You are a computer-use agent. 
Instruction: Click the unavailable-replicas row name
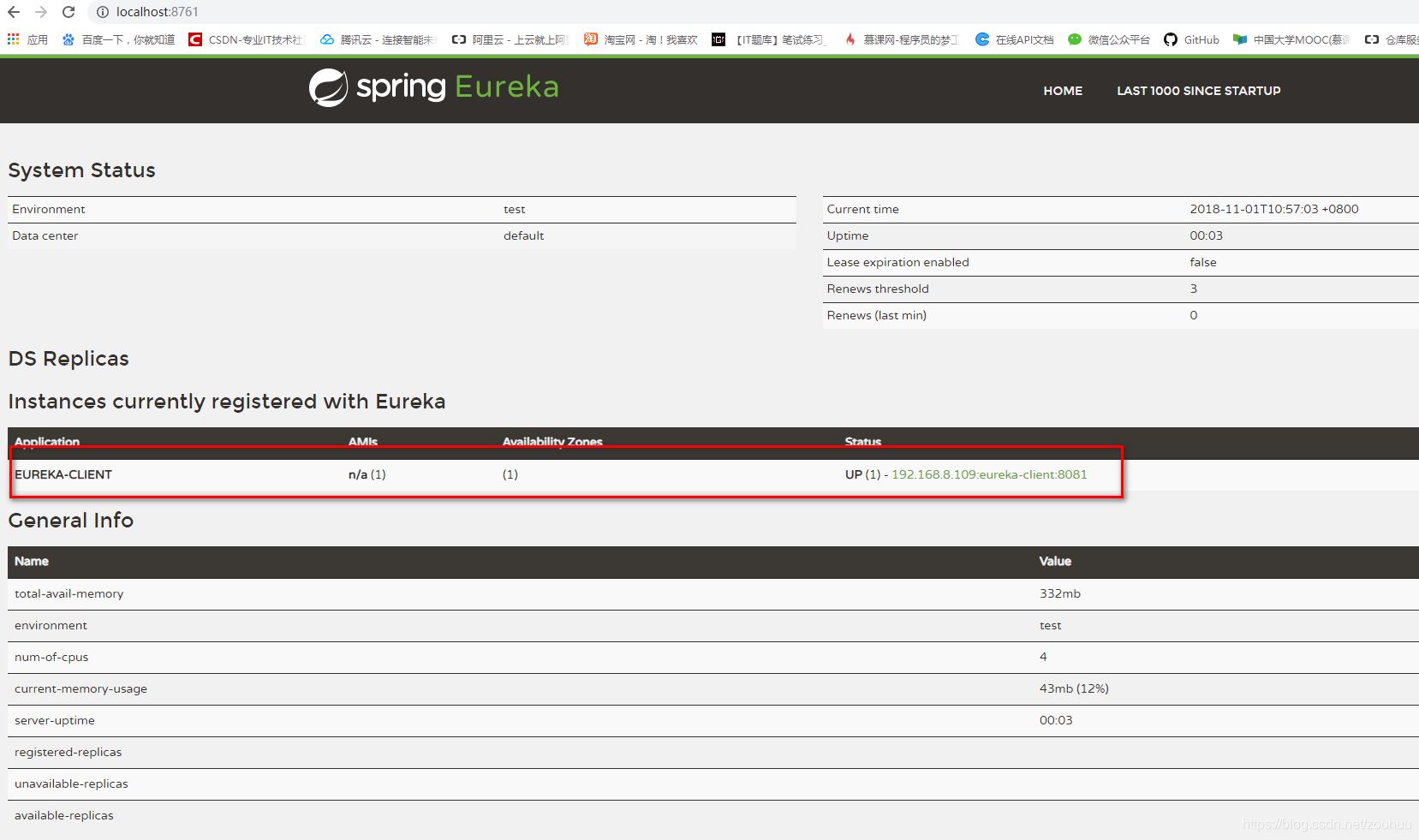pos(71,783)
